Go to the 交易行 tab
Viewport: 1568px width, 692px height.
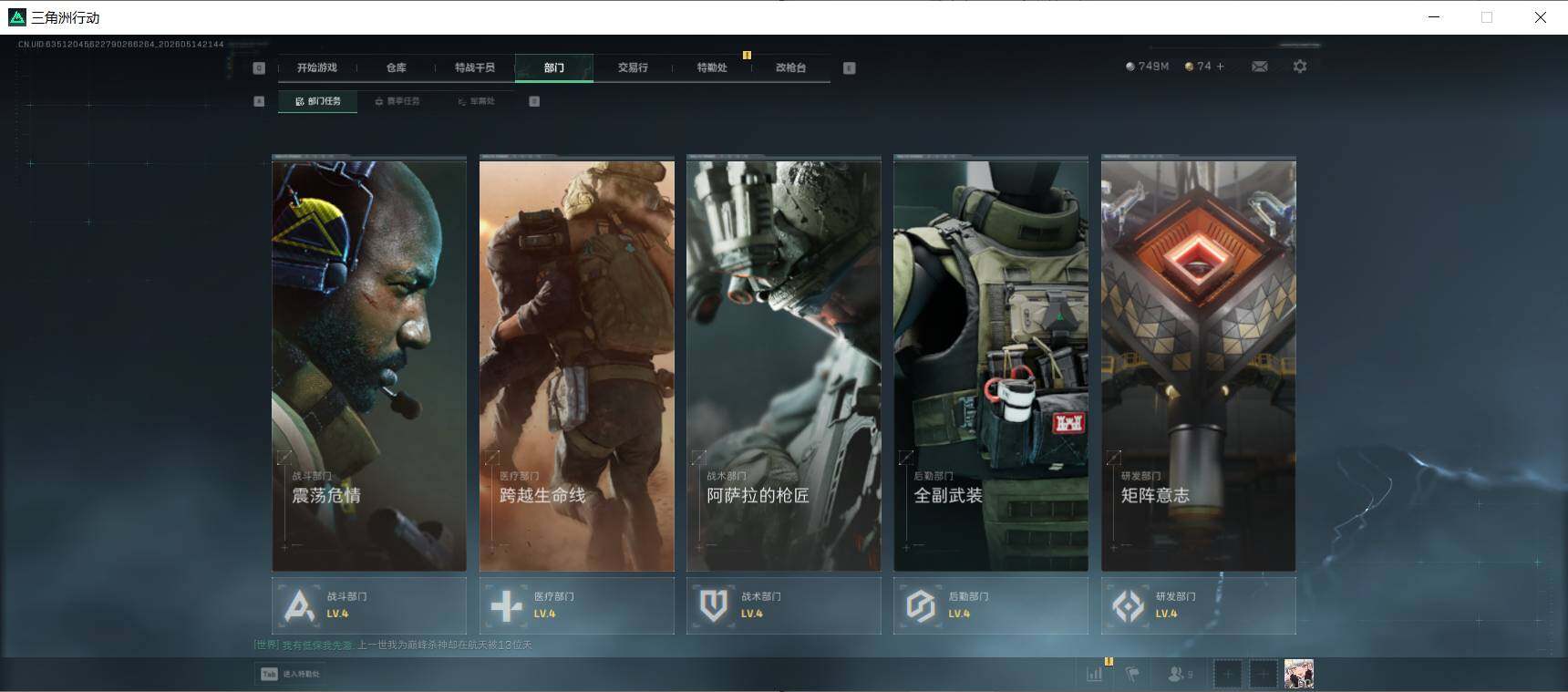click(x=633, y=67)
